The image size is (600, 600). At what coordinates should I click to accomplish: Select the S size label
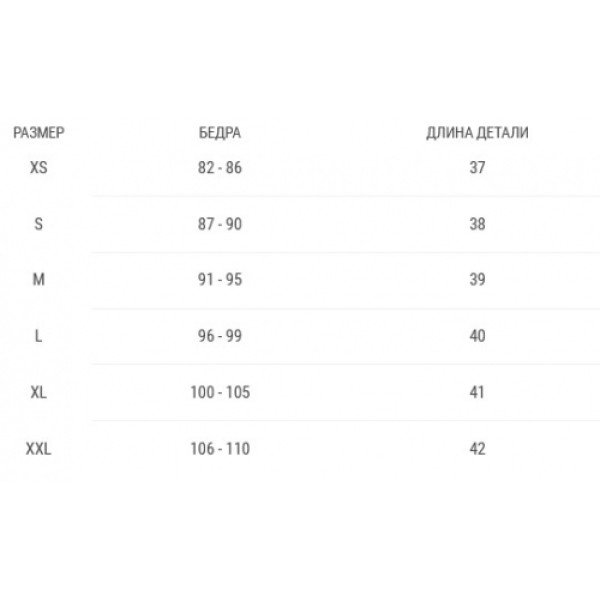[x=39, y=224]
